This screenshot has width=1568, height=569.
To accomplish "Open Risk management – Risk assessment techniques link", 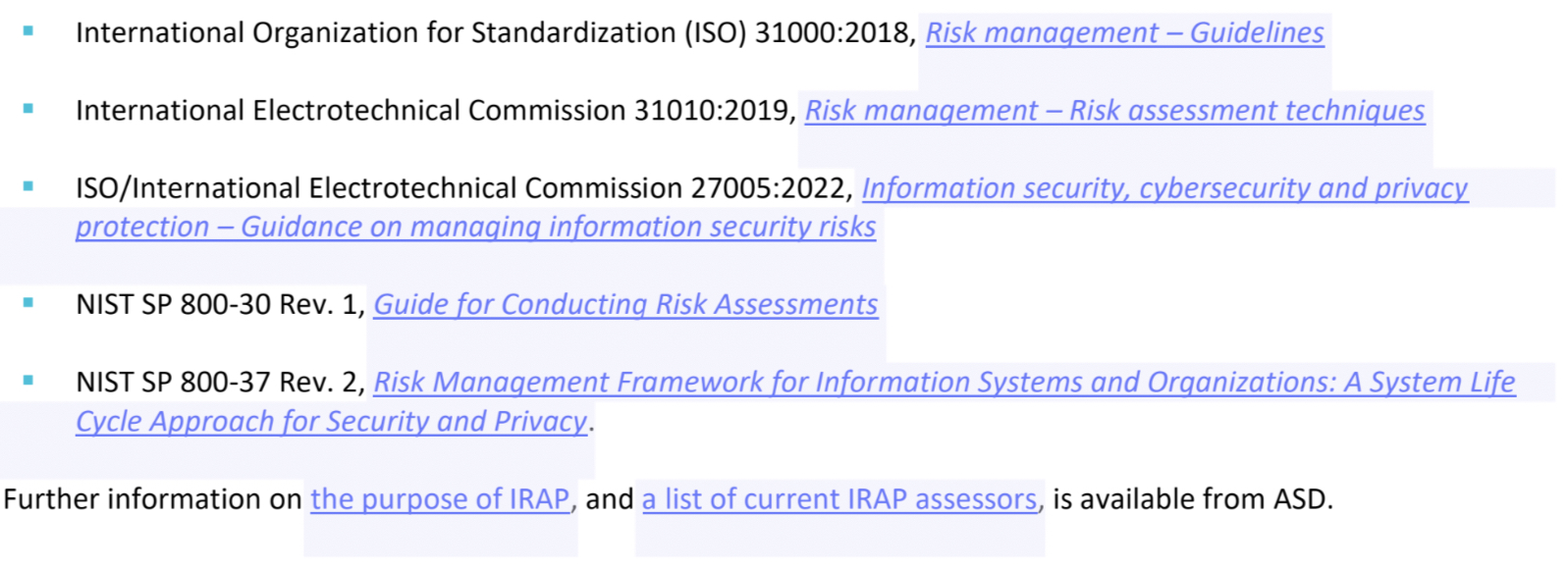I will point(1114,111).
